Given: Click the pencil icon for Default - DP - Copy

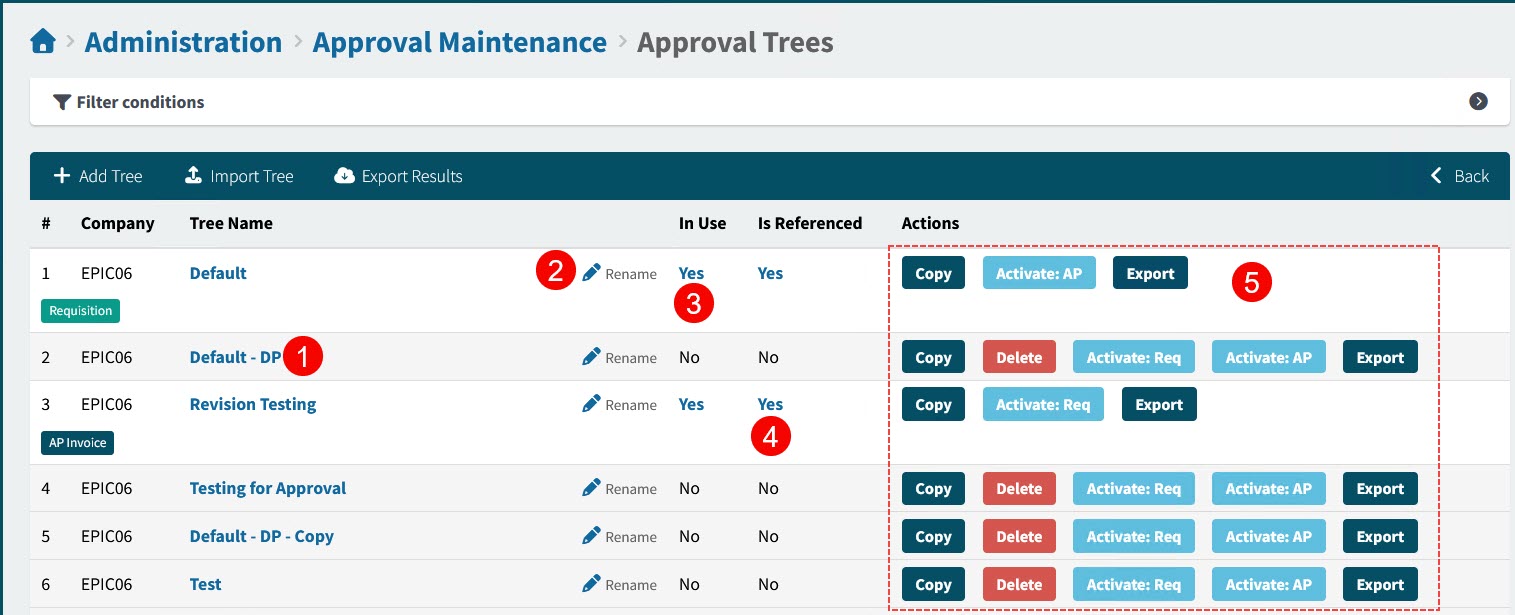Looking at the screenshot, I should click(x=591, y=535).
